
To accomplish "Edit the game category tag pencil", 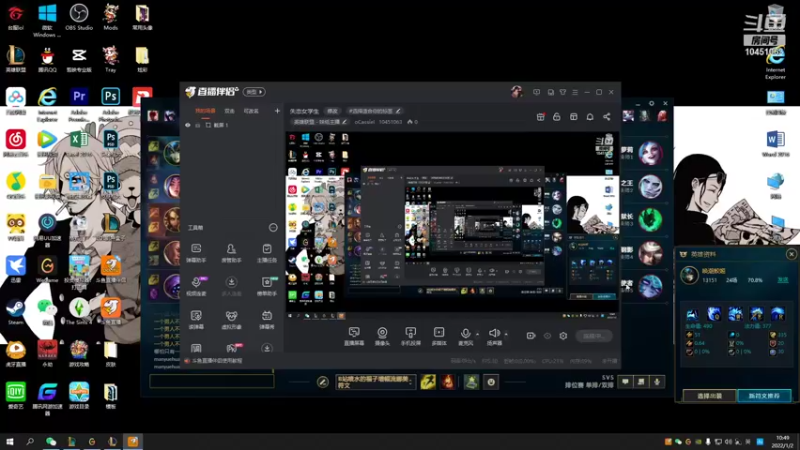I will tap(344, 122).
